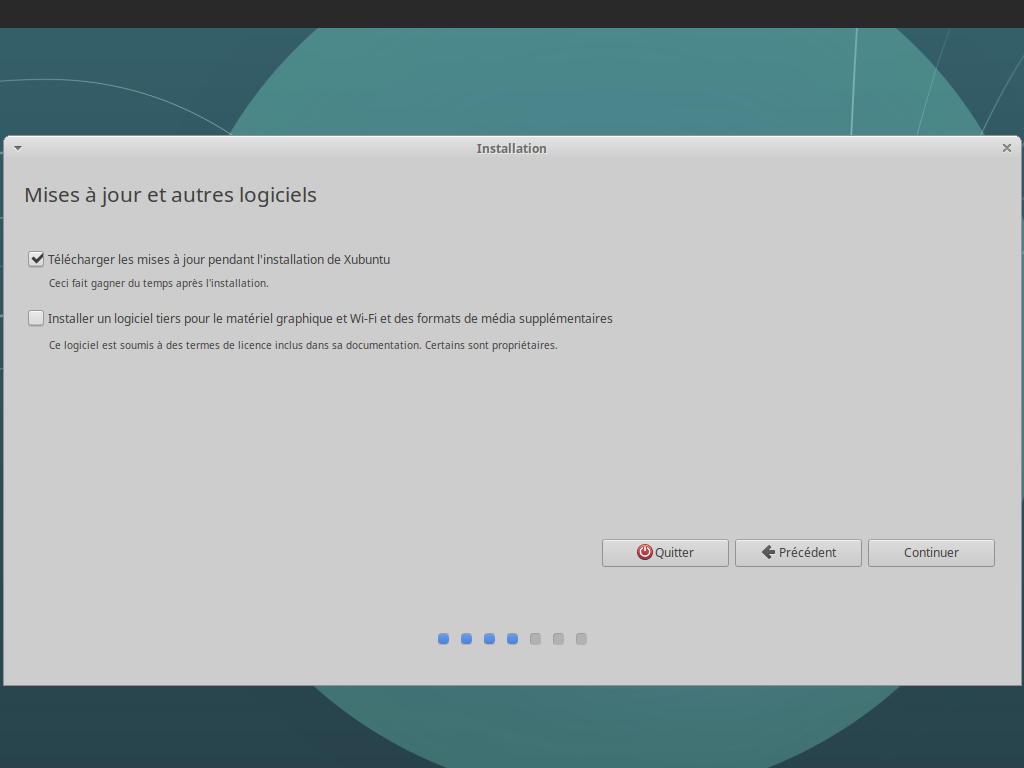Click the Installation title bar text
The width and height of the screenshot is (1024, 768).
511,148
